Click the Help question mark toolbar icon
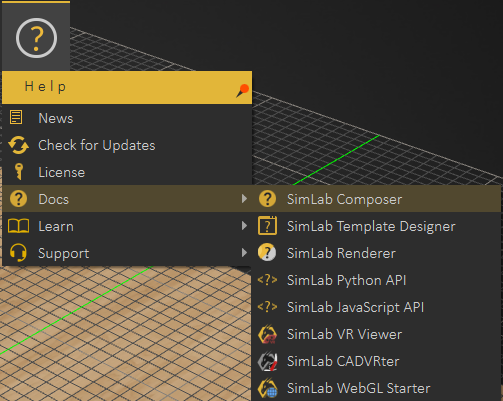Viewport: 503px width, 401px height. (x=36, y=38)
